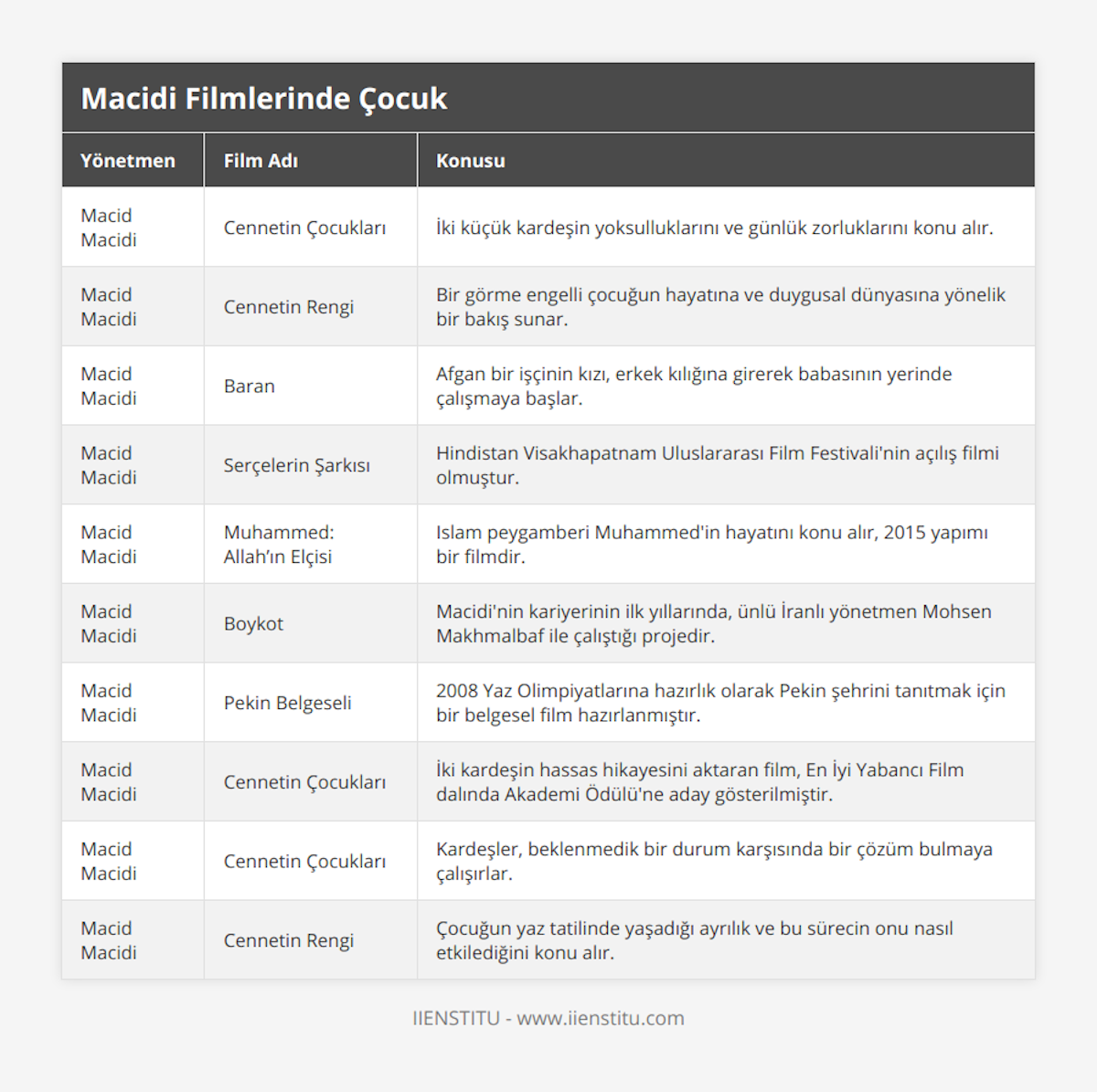This screenshot has height=1092, width=1097.
Task: Select the 2008 Yaz Olimpiyatları description
Action: tap(720, 703)
